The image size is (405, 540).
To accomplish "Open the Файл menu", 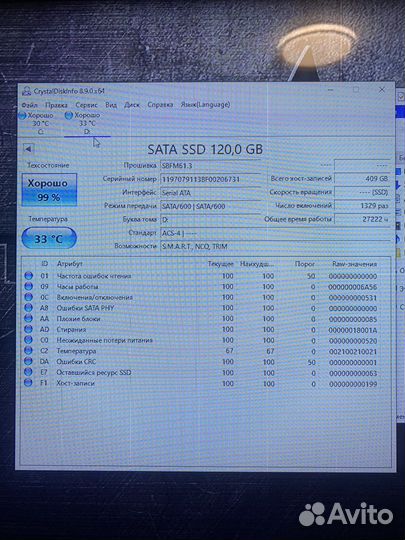I will pos(29,105).
